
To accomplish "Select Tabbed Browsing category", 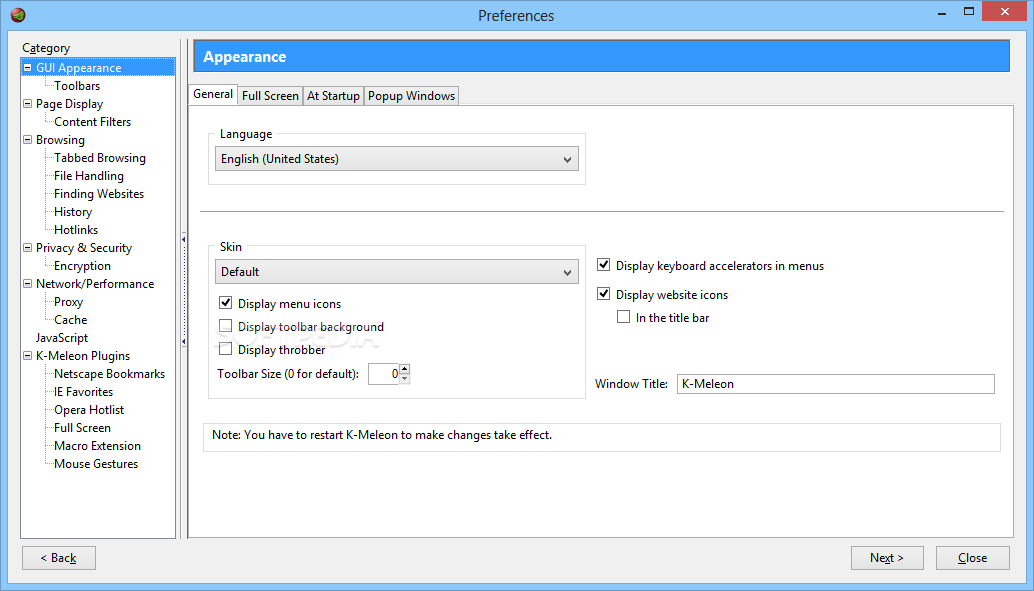I will tap(100, 158).
